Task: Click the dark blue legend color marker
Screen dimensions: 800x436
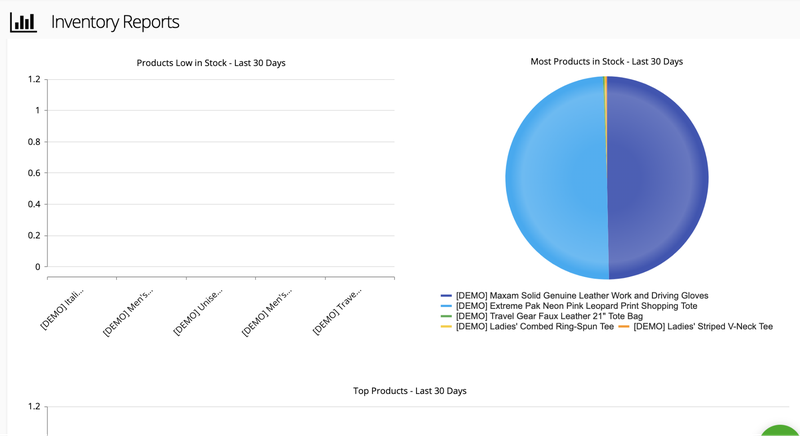Action: pyautogui.click(x=446, y=296)
